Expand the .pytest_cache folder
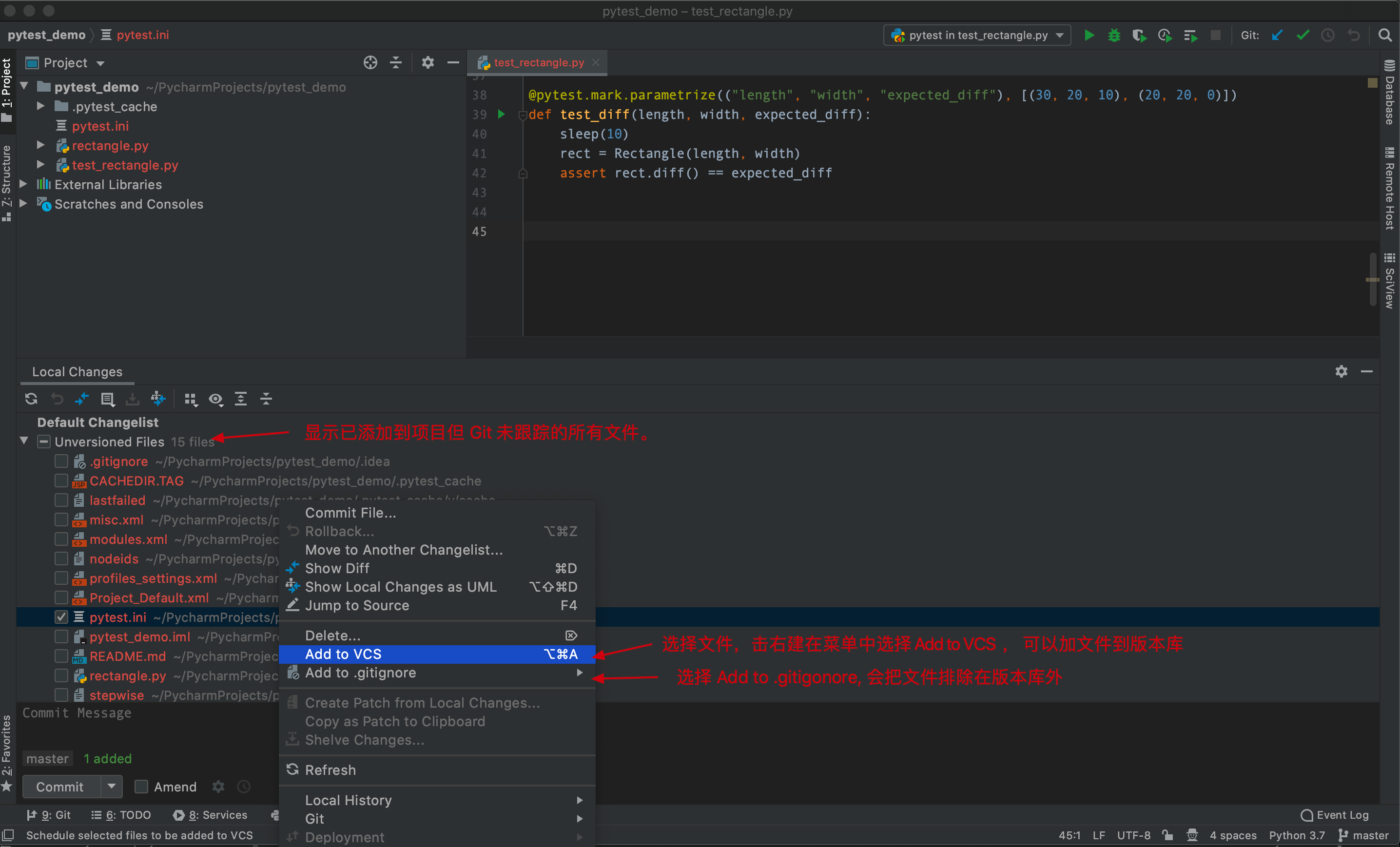1400x847 pixels. click(40, 106)
